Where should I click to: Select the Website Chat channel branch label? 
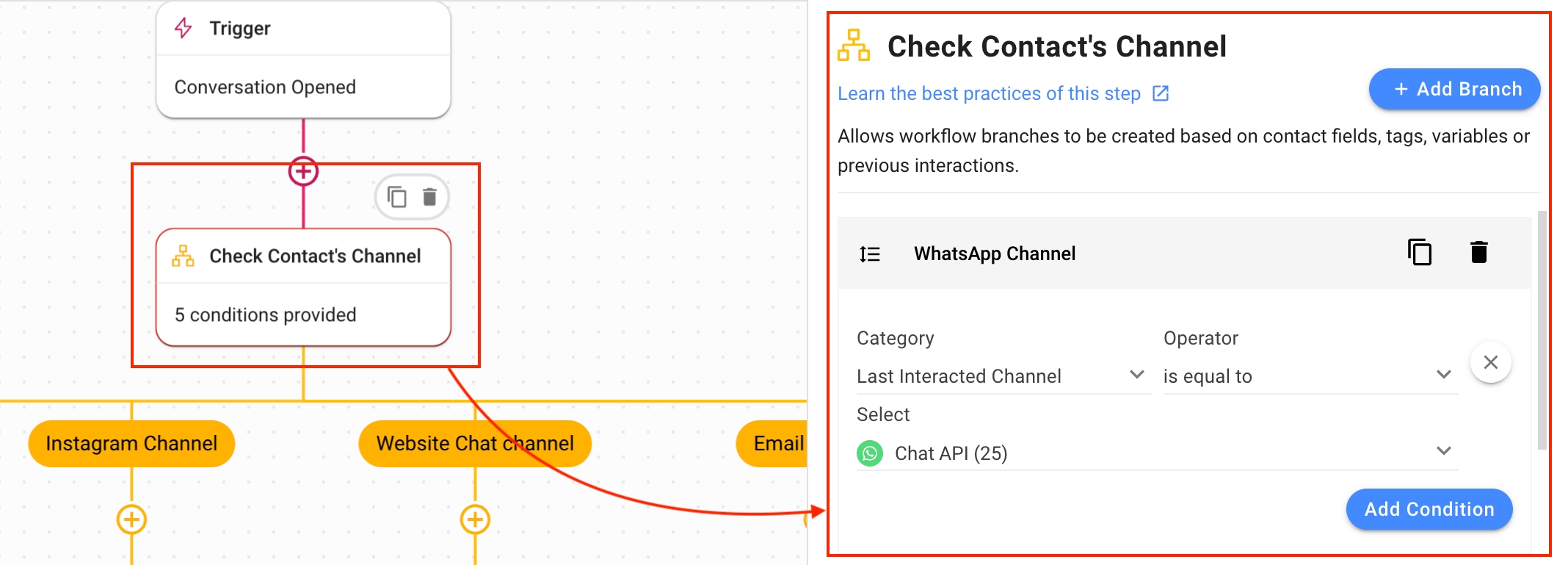475,444
